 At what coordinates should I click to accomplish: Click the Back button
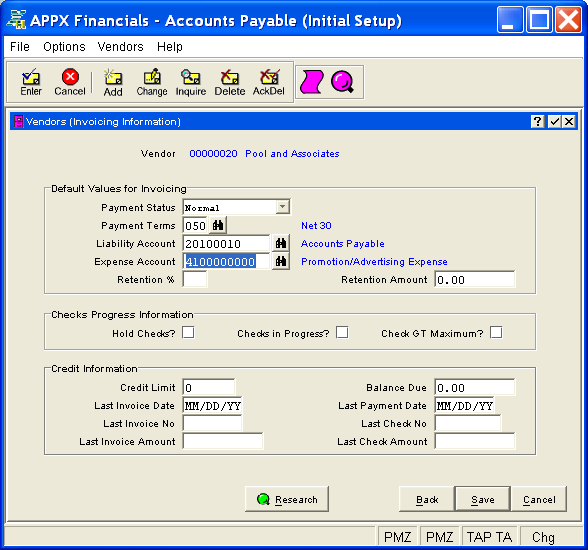[427, 499]
